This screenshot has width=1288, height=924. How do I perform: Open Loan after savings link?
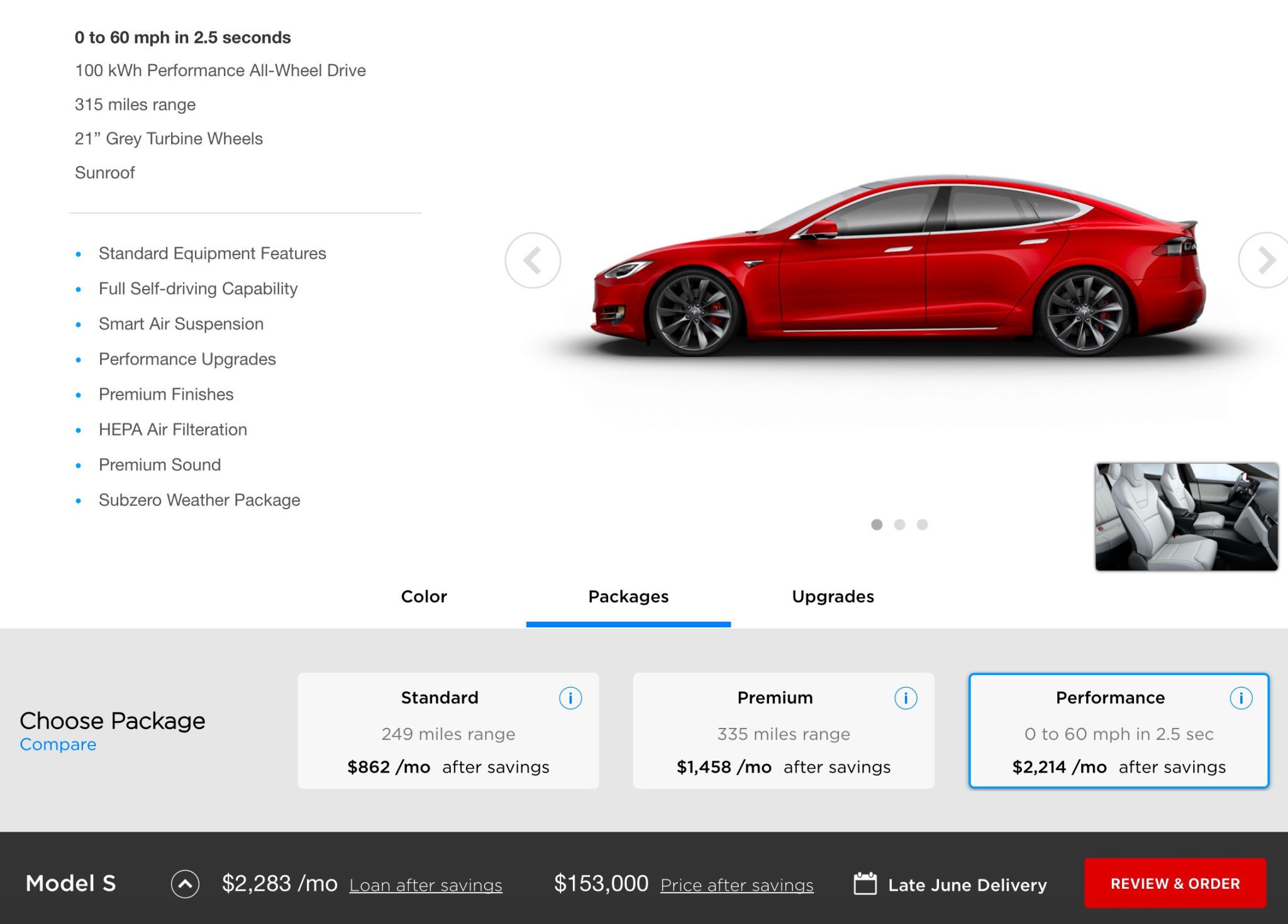[x=426, y=885]
